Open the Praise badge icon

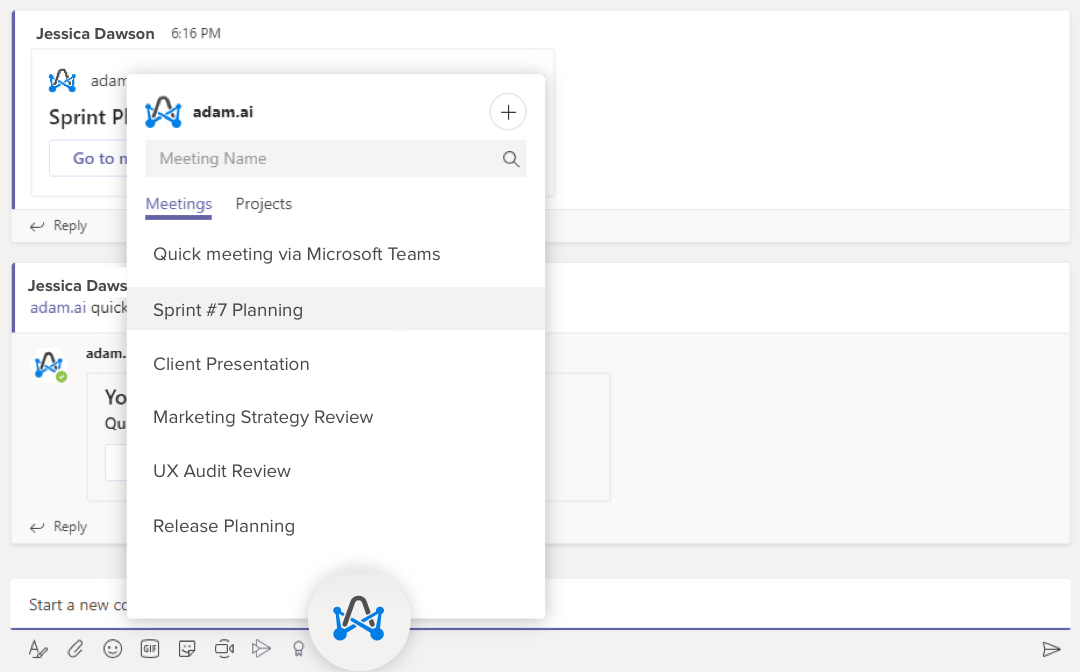(x=298, y=649)
